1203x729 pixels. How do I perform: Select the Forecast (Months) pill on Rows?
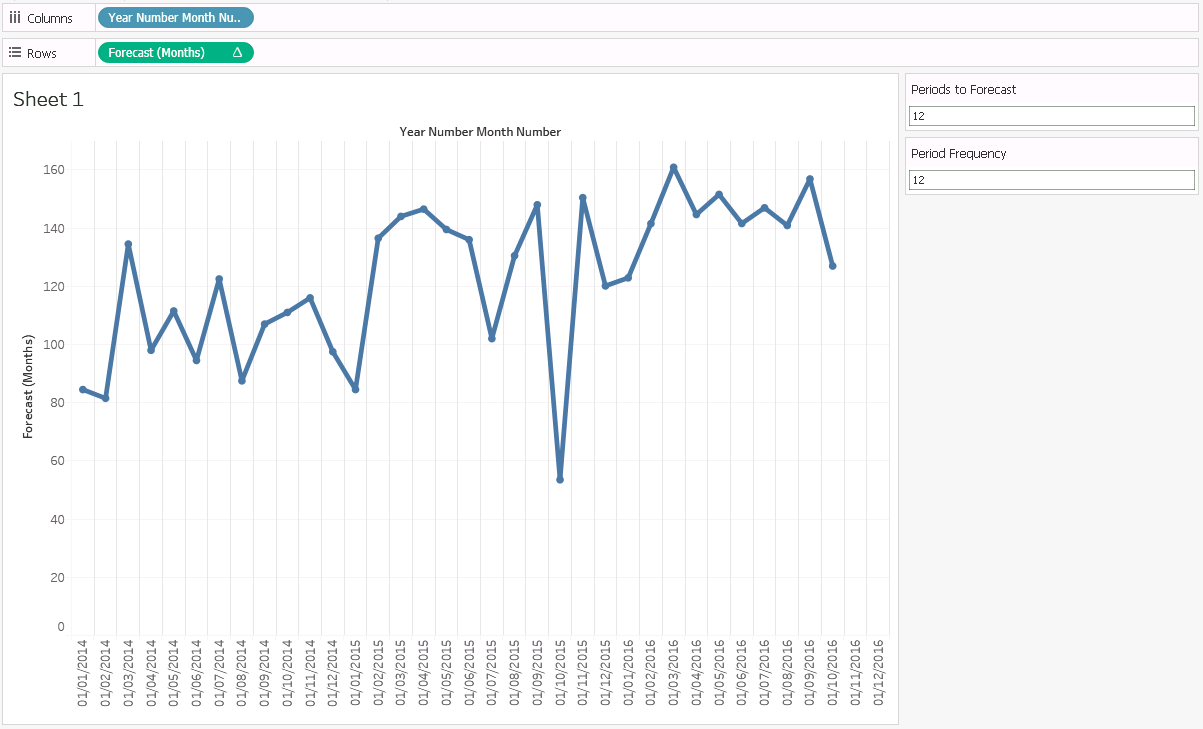175,53
